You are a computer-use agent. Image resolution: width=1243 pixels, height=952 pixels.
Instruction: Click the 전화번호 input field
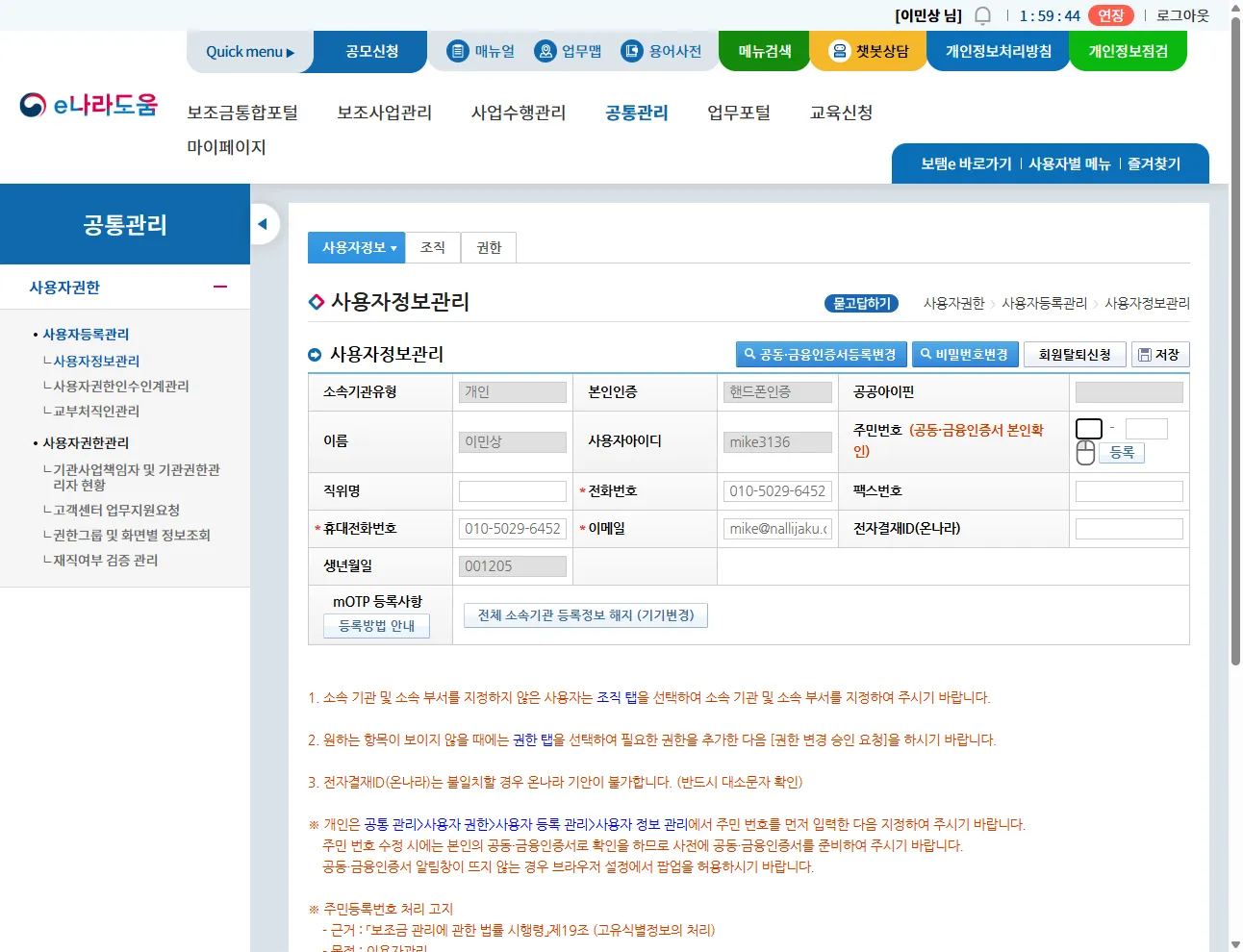click(777, 491)
